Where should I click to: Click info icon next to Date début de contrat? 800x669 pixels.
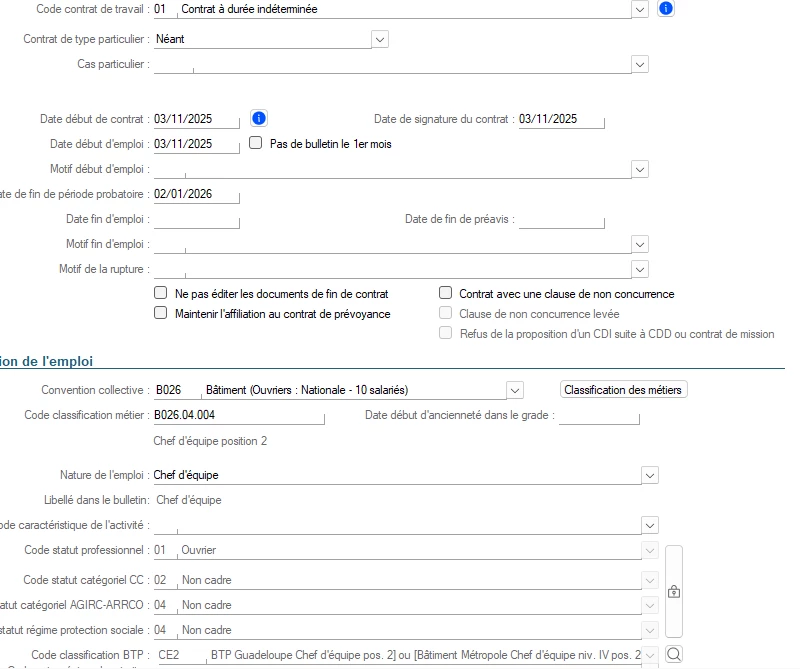259,118
